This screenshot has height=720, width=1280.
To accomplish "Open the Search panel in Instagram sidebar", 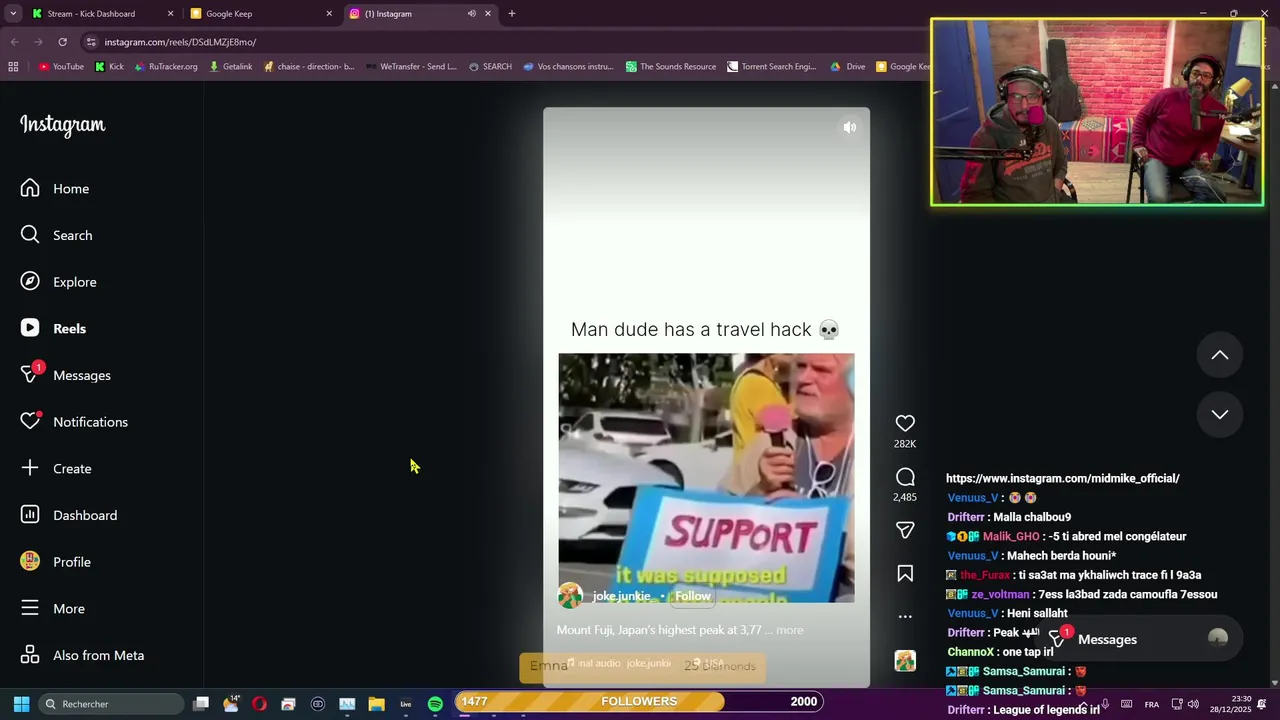I will pyautogui.click(x=57, y=235).
